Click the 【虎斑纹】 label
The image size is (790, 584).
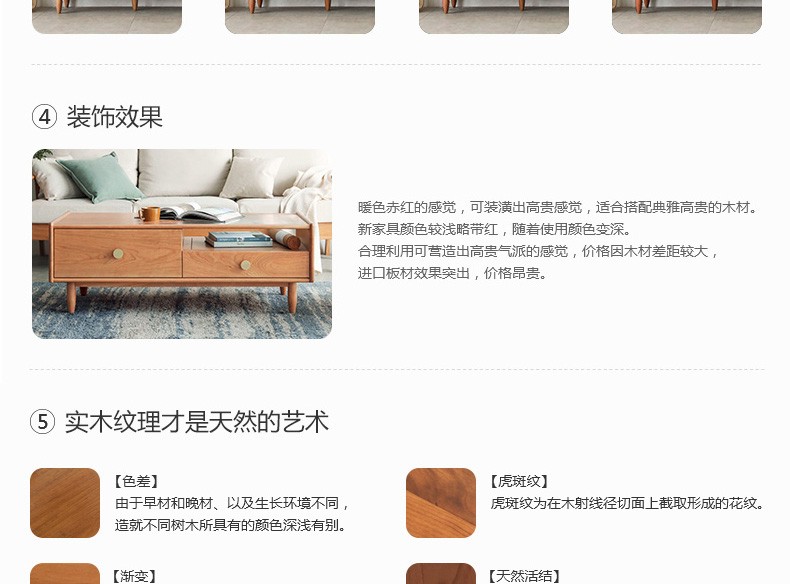pos(519,481)
